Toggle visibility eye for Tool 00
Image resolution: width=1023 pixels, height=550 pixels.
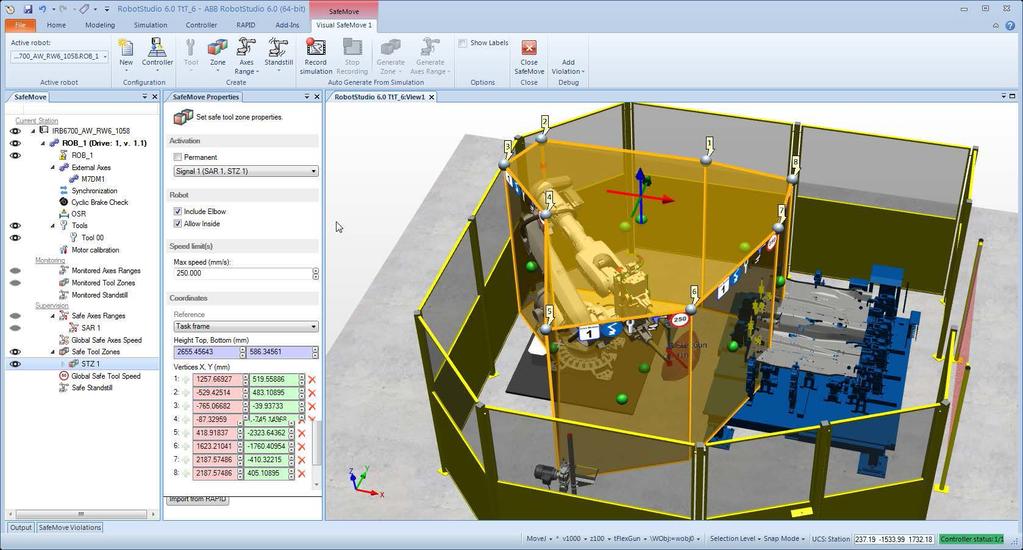(15, 238)
